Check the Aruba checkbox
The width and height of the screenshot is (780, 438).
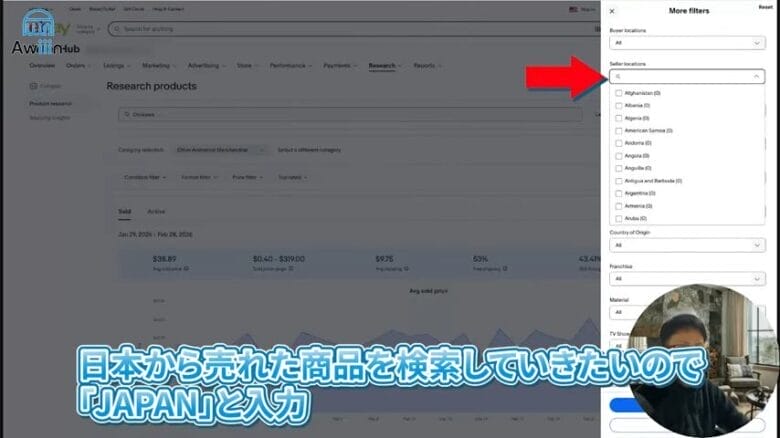point(618,219)
